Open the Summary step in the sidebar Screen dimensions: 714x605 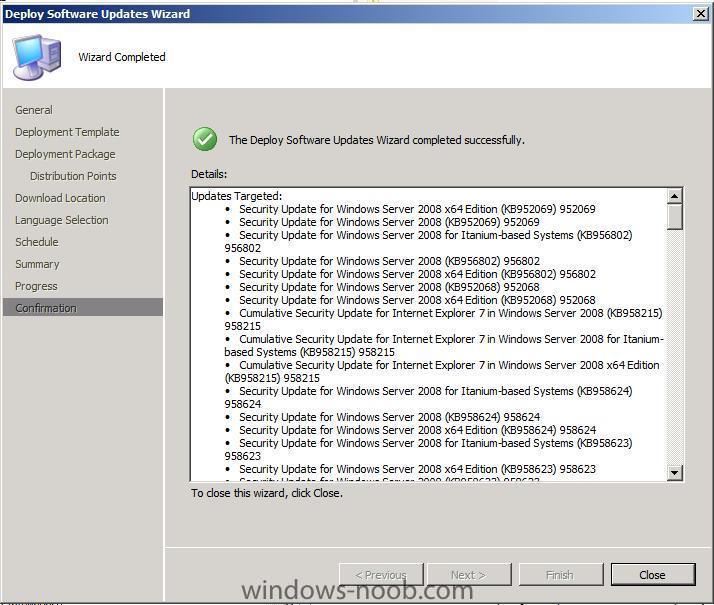37,264
